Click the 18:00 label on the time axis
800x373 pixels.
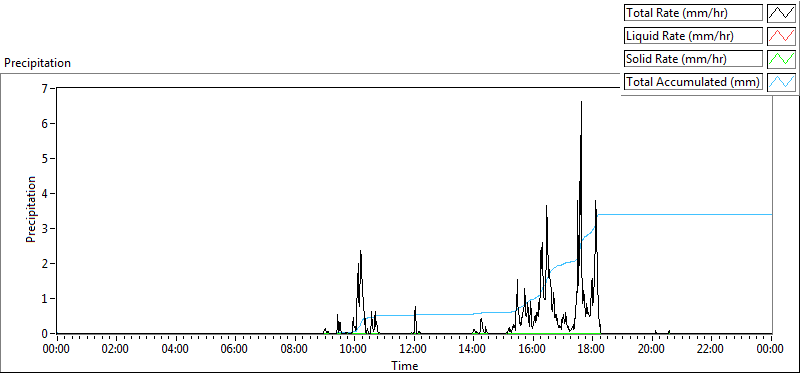click(592, 350)
